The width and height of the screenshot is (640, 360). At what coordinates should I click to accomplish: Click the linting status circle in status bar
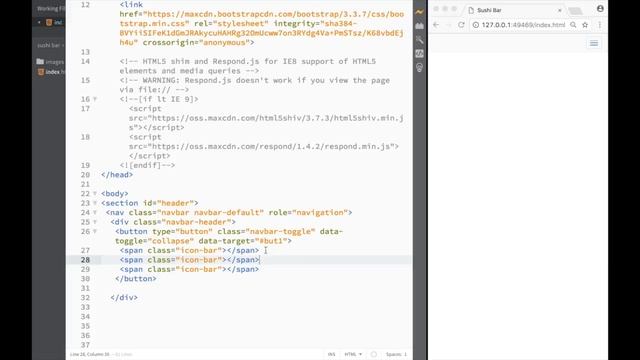(x=374, y=354)
